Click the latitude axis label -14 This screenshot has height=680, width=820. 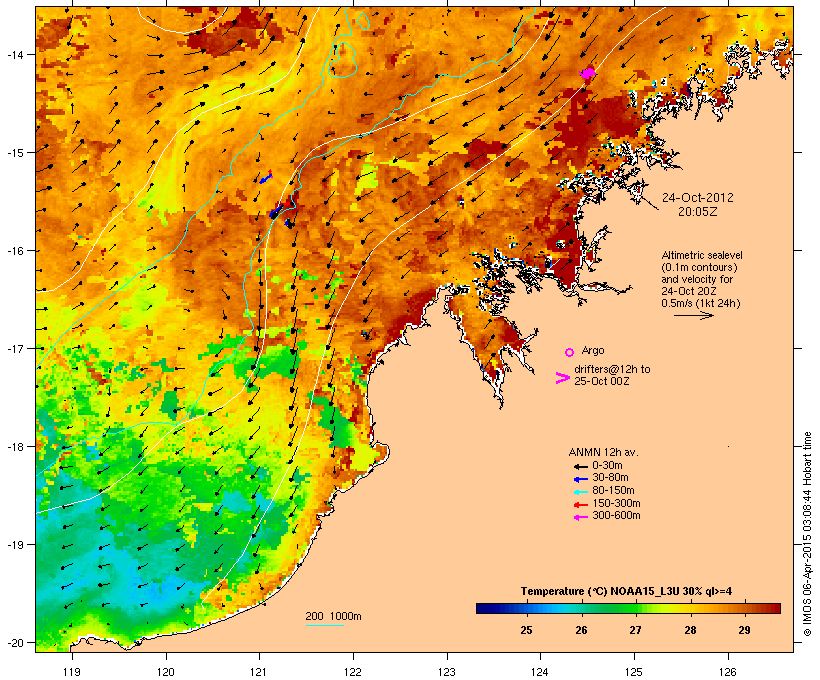pos(14,54)
